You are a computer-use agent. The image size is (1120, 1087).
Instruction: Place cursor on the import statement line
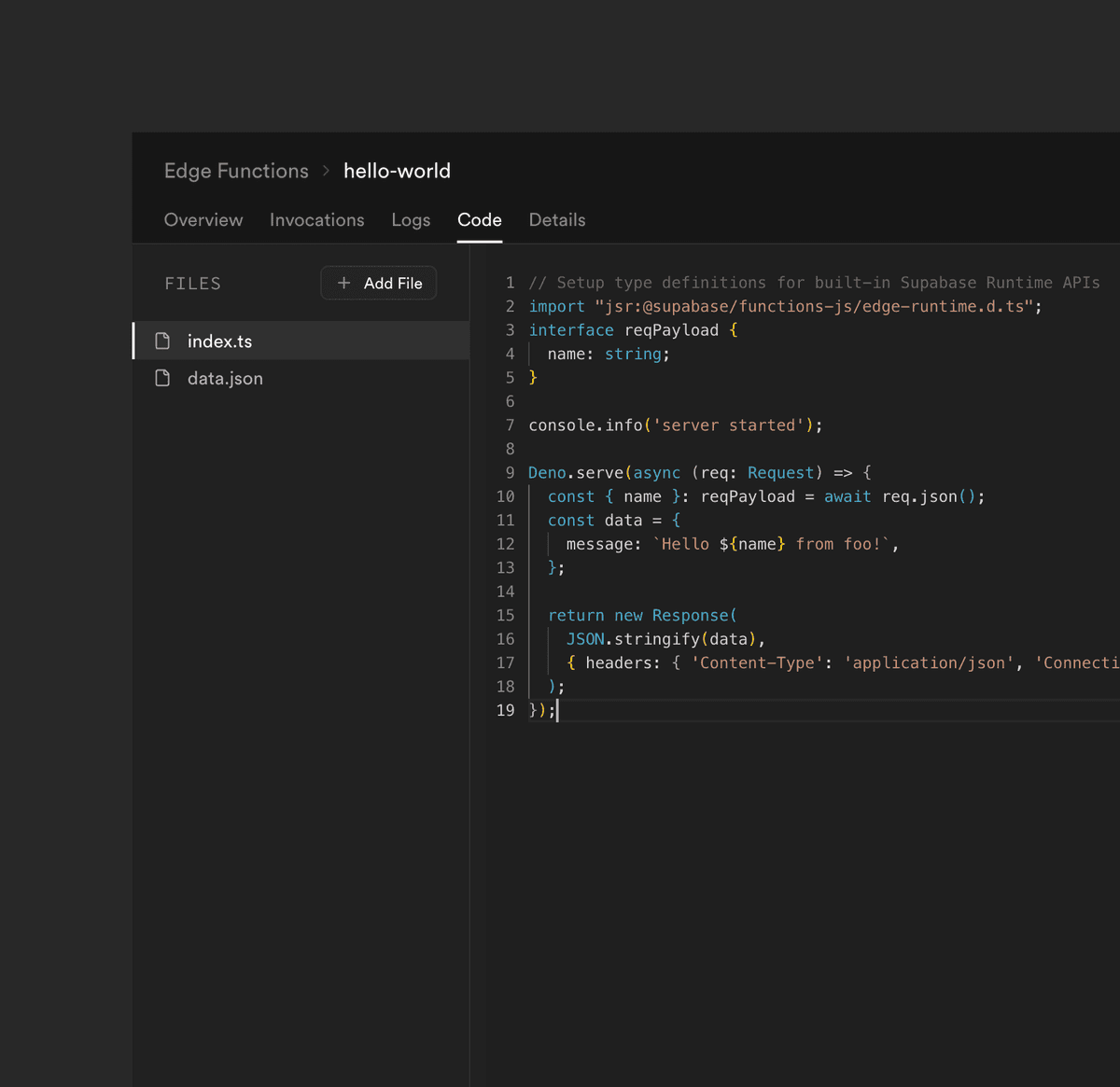784,306
